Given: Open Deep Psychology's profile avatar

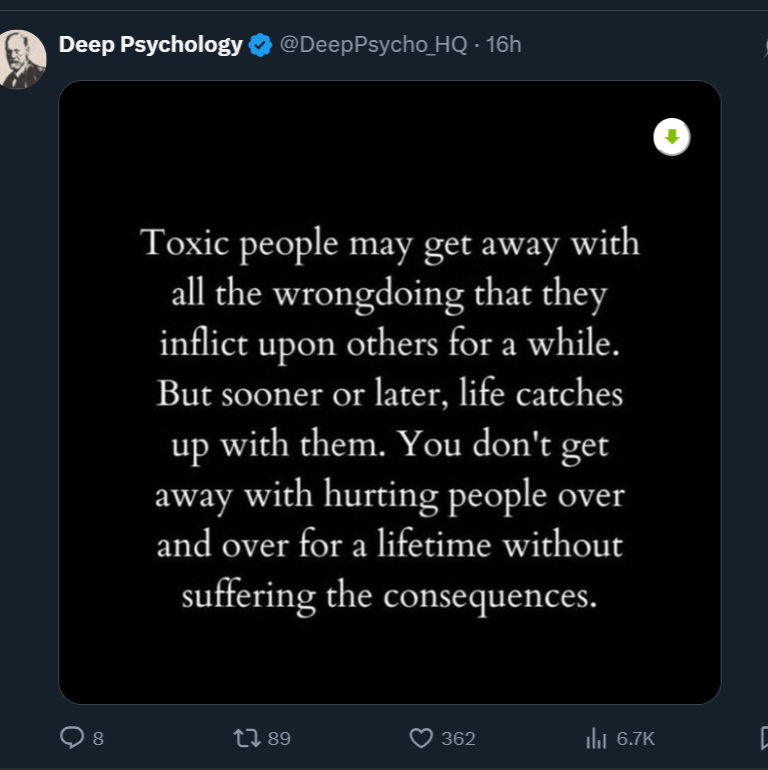Looking at the screenshot, I should [x=23, y=59].
